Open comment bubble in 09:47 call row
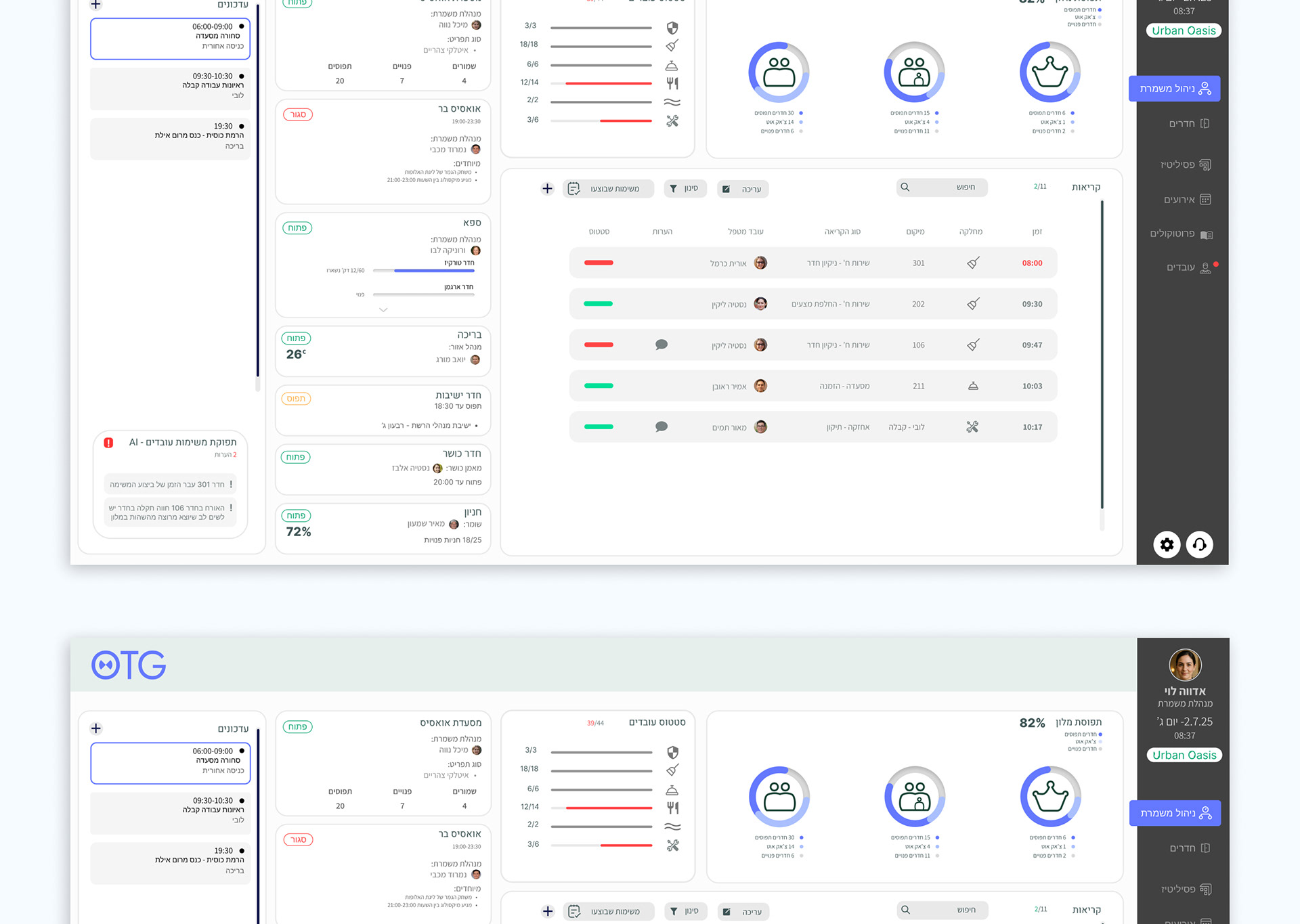This screenshot has width=1300, height=924. click(662, 345)
